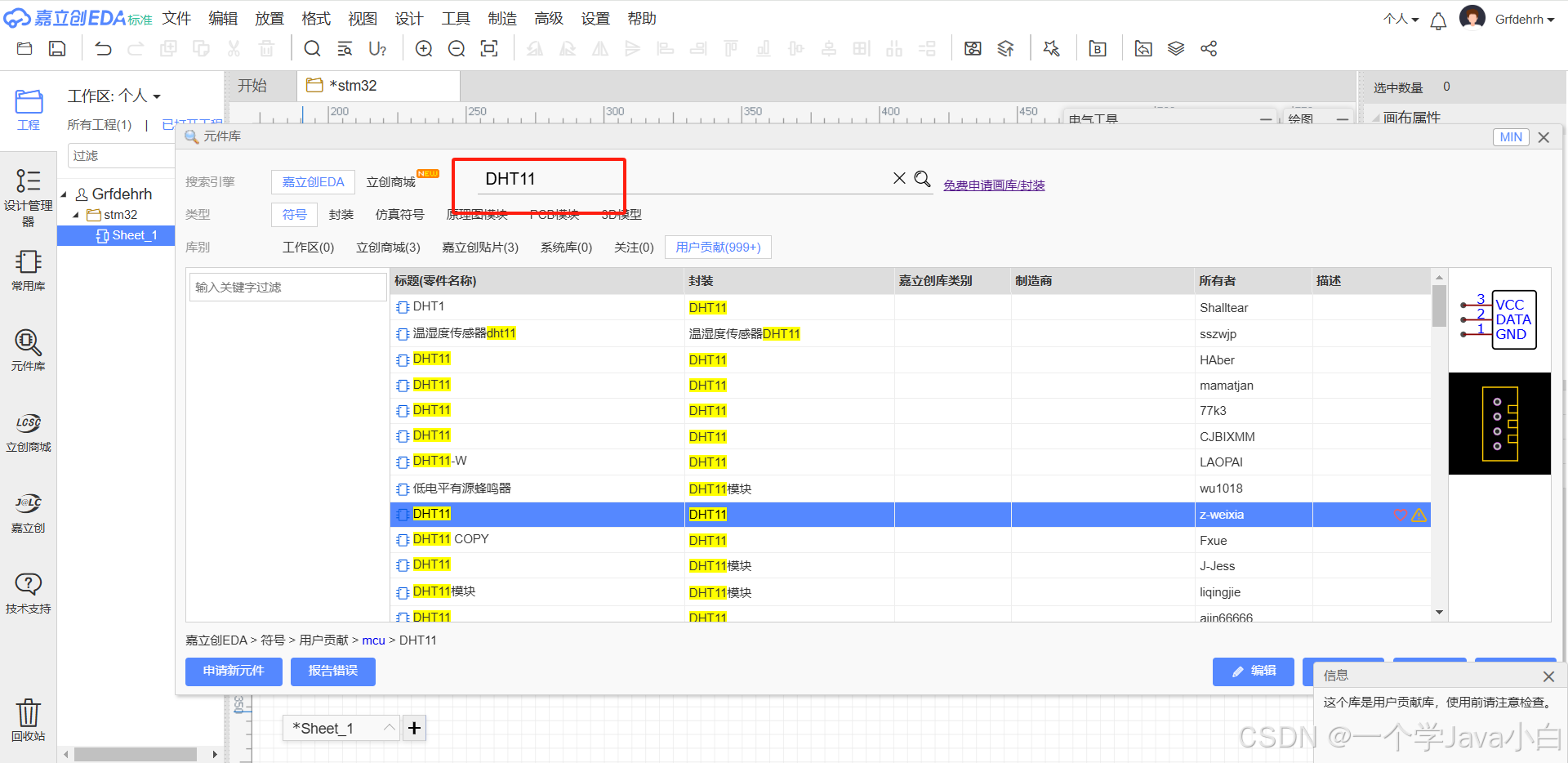Select the 低电平有源蜂鸣器 result row

coord(910,488)
